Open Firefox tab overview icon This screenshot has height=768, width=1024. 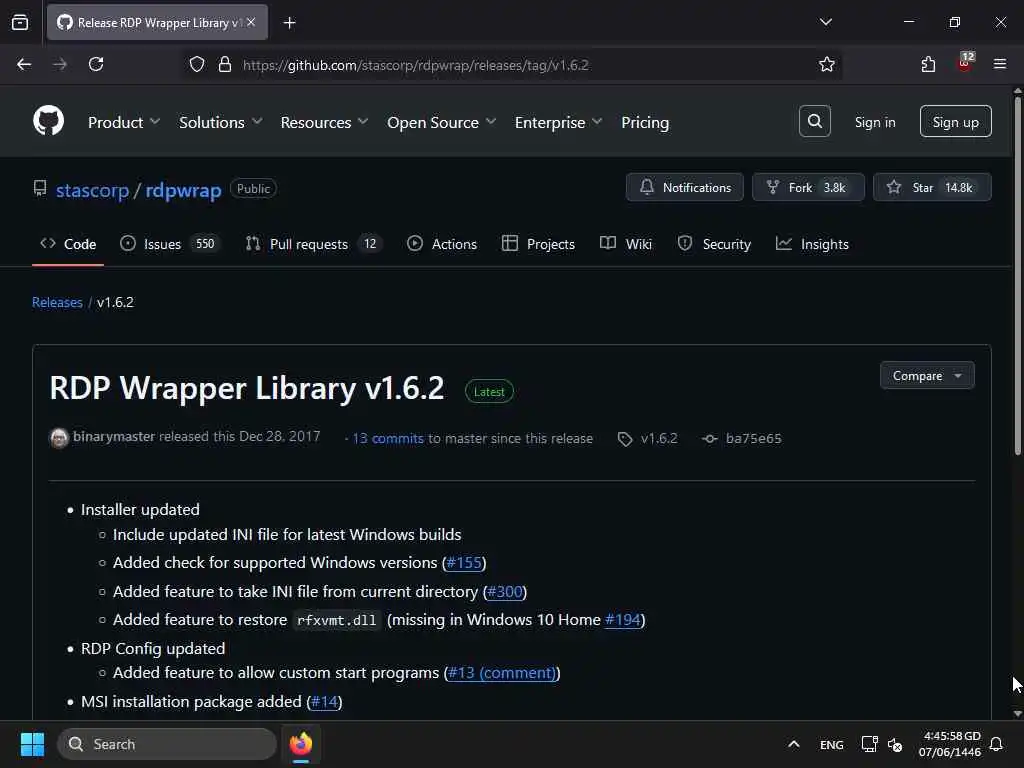[x=20, y=22]
